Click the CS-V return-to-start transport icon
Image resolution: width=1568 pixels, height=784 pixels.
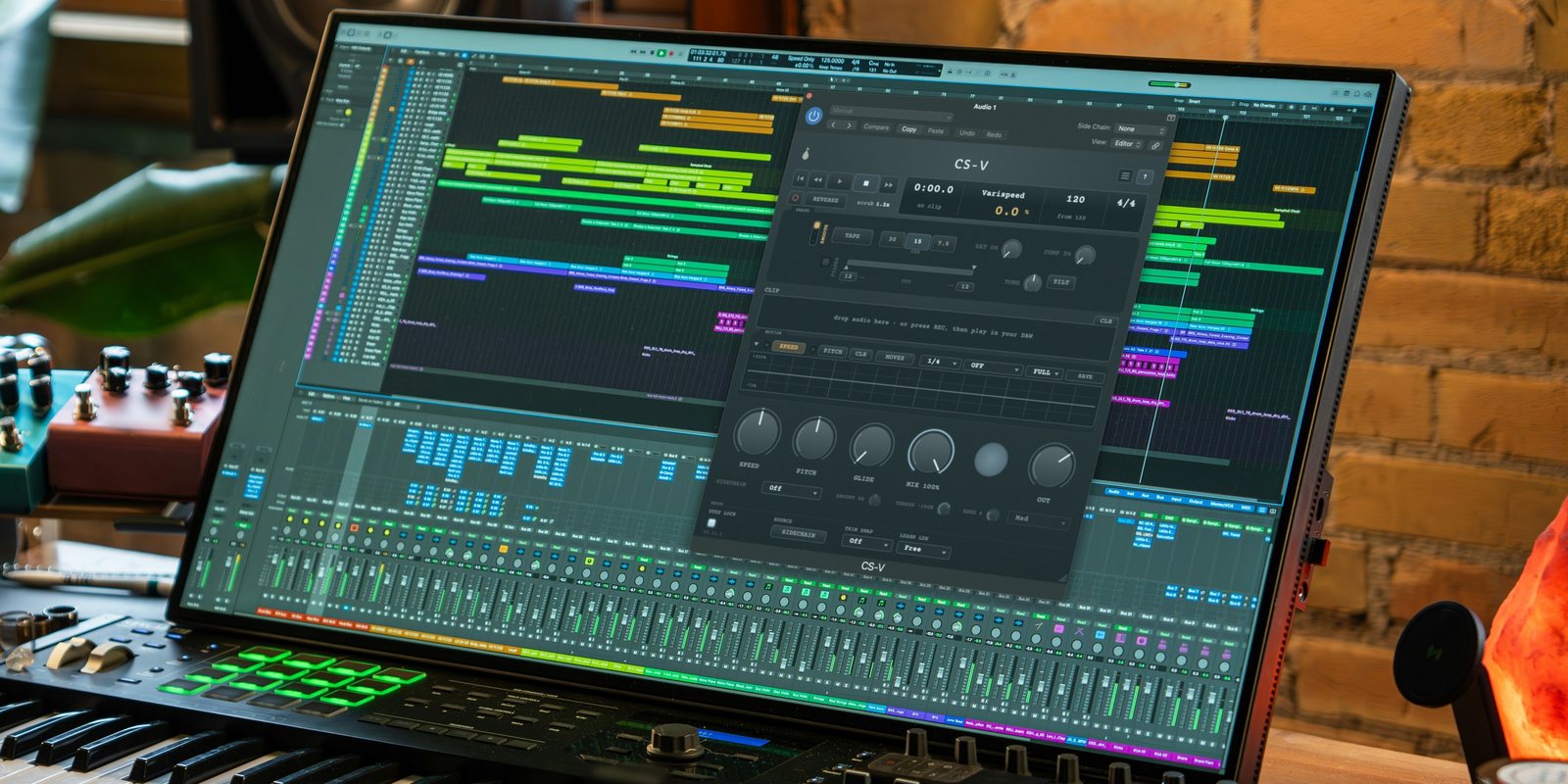point(800,178)
